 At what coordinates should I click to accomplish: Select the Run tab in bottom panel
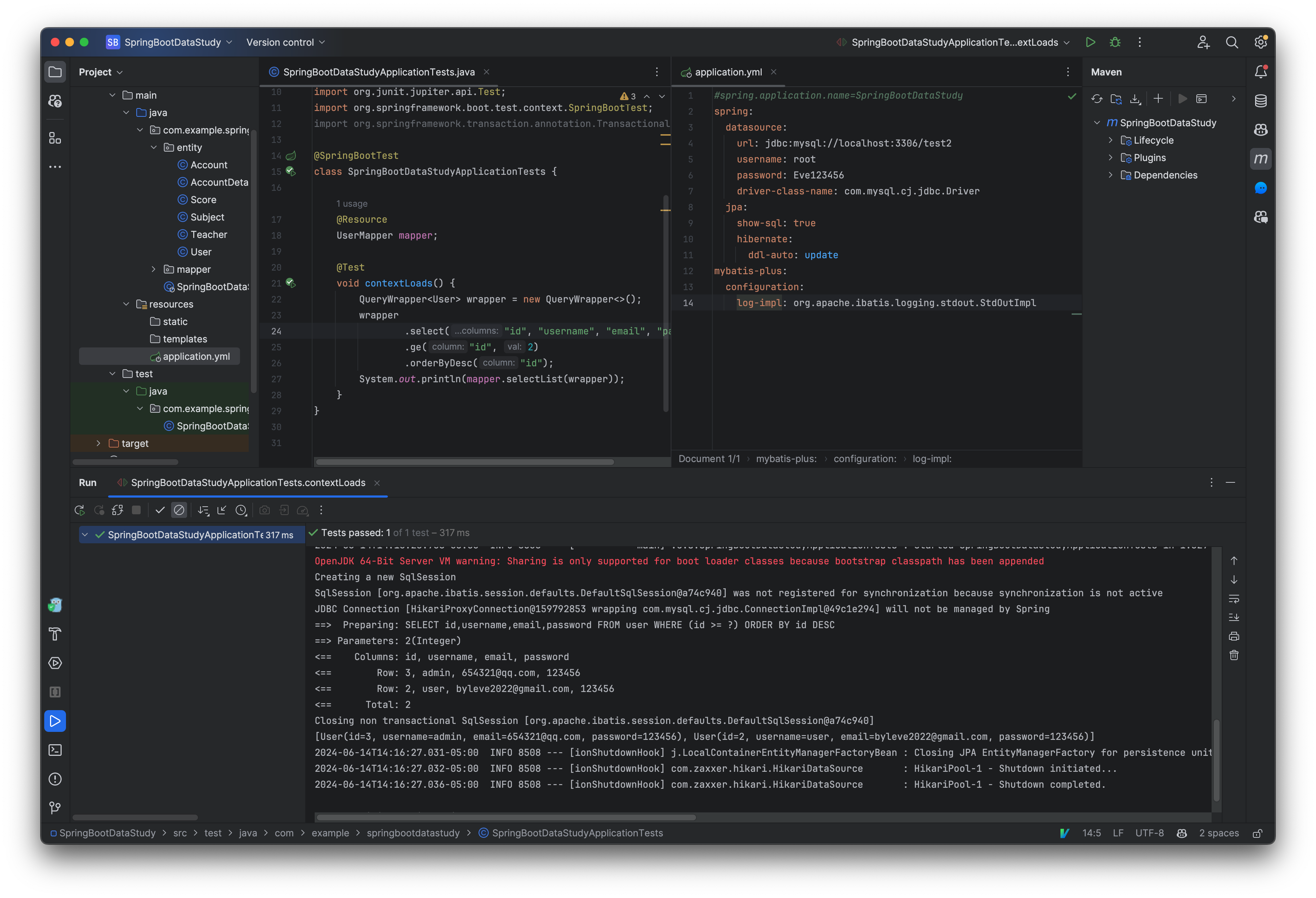tap(88, 482)
